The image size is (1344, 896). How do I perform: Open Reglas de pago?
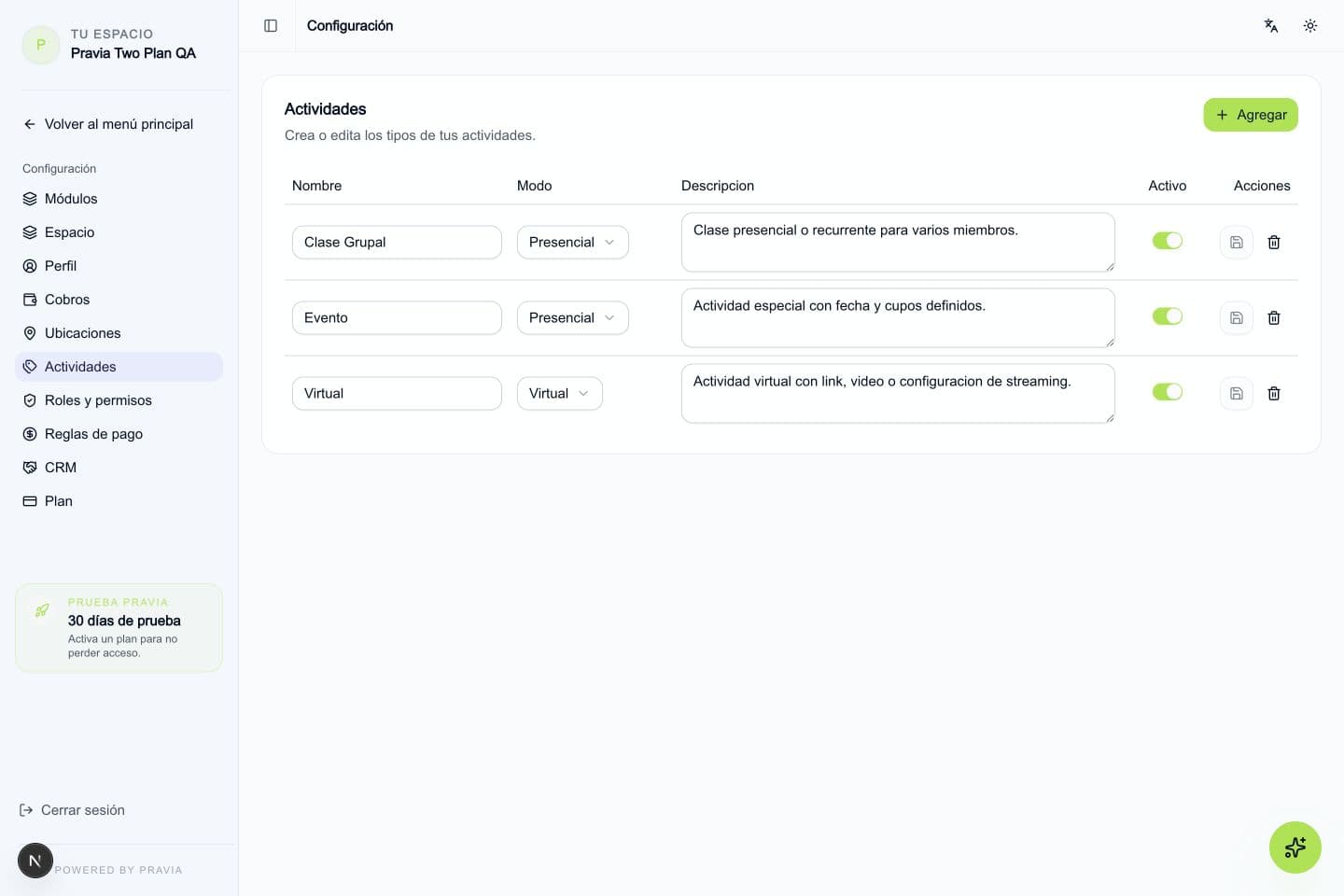pos(119,434)
